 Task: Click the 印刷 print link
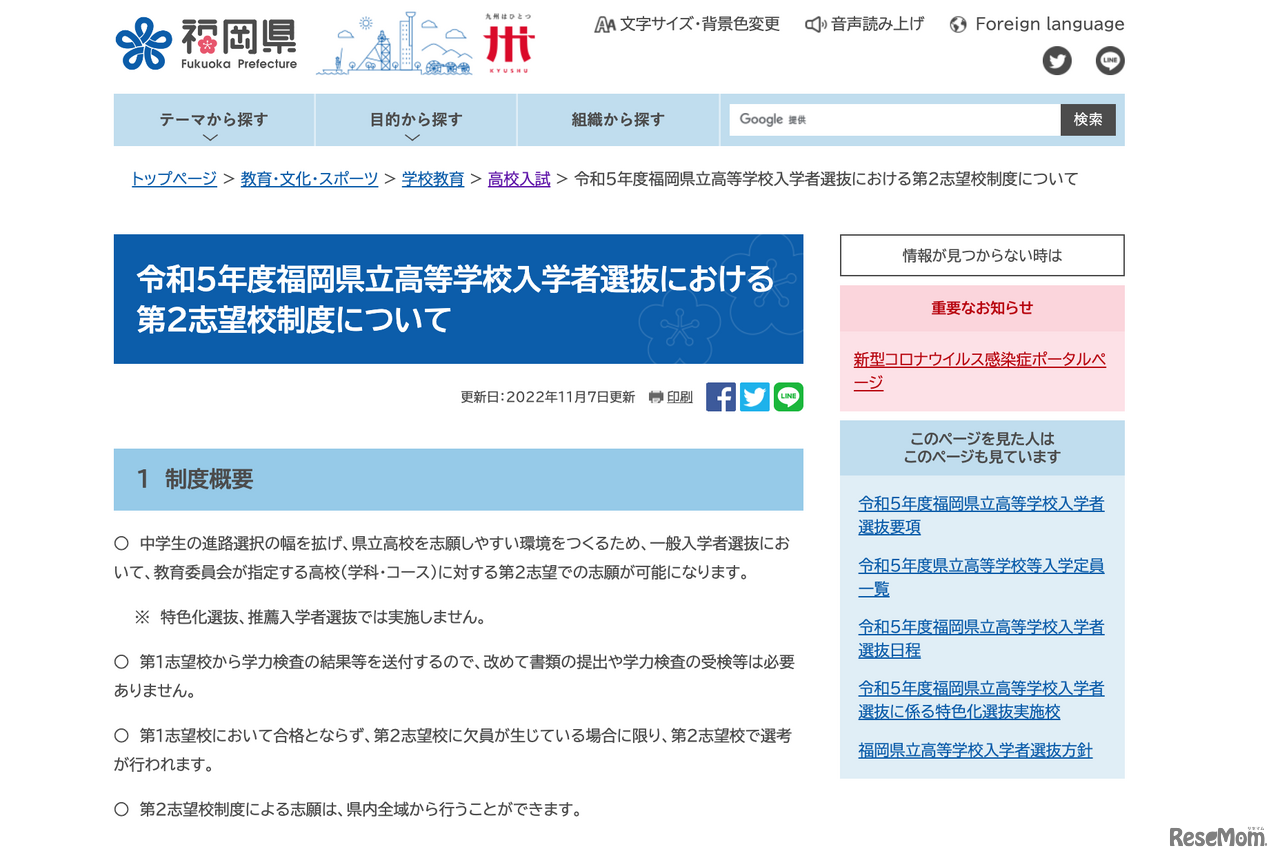pyautogui.click(x=680, y=397)
